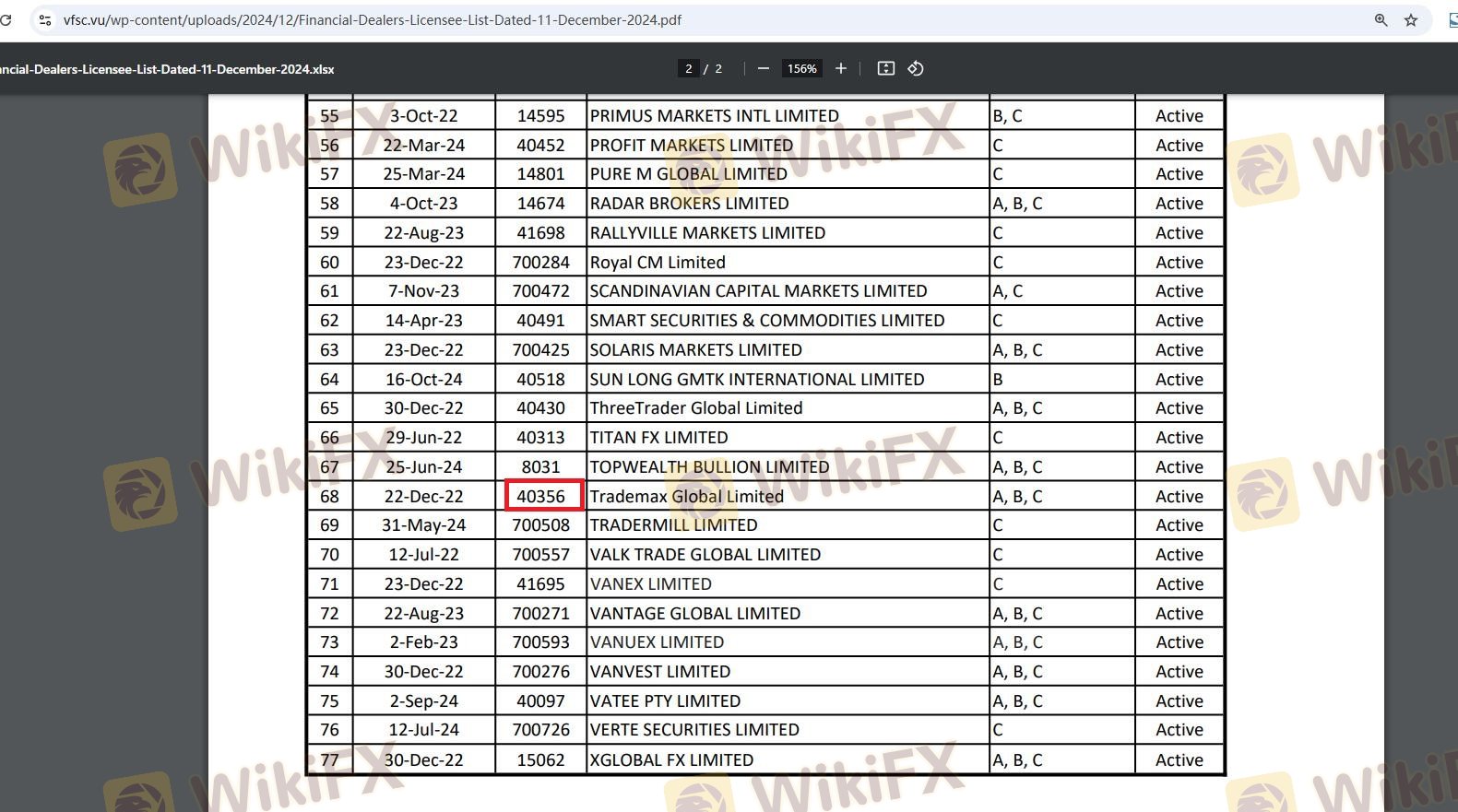Click the highlighted 40356 license number cell
1458x812 pixels.
point(541,496)
